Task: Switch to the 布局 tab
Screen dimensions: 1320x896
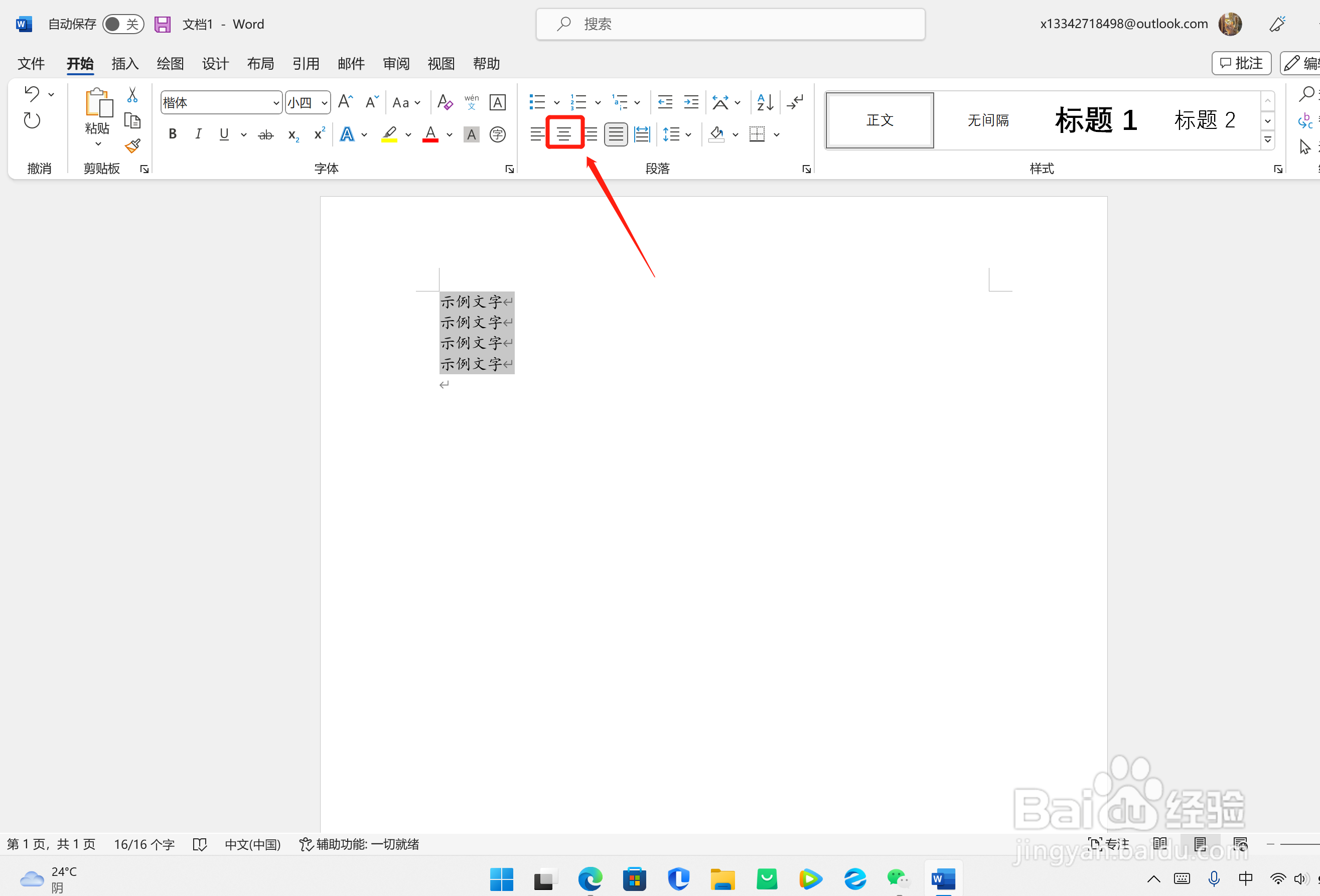Action: coord(261,64)
